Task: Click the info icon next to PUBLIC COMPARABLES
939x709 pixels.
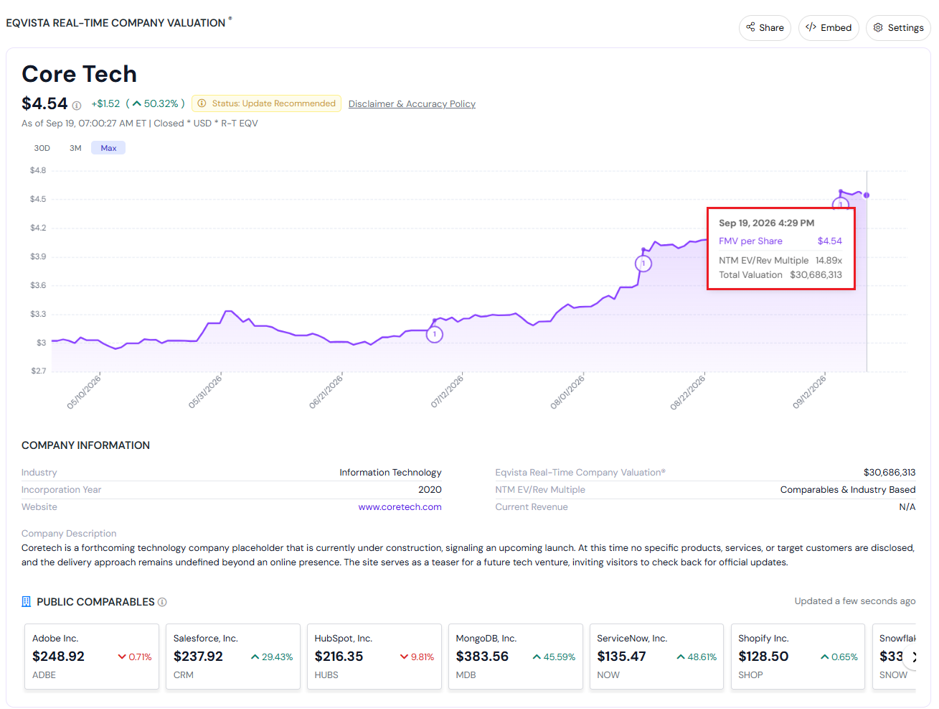Action: pos(162,602)
